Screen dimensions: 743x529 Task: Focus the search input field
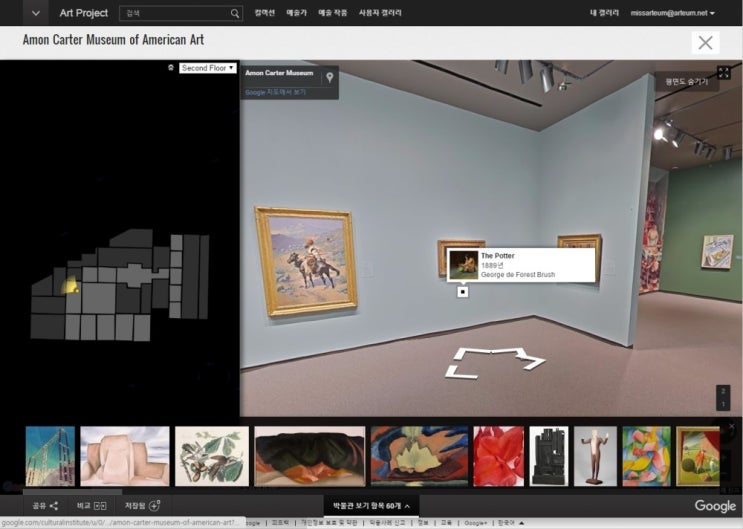pyautogui.click(x=174, y=13)
